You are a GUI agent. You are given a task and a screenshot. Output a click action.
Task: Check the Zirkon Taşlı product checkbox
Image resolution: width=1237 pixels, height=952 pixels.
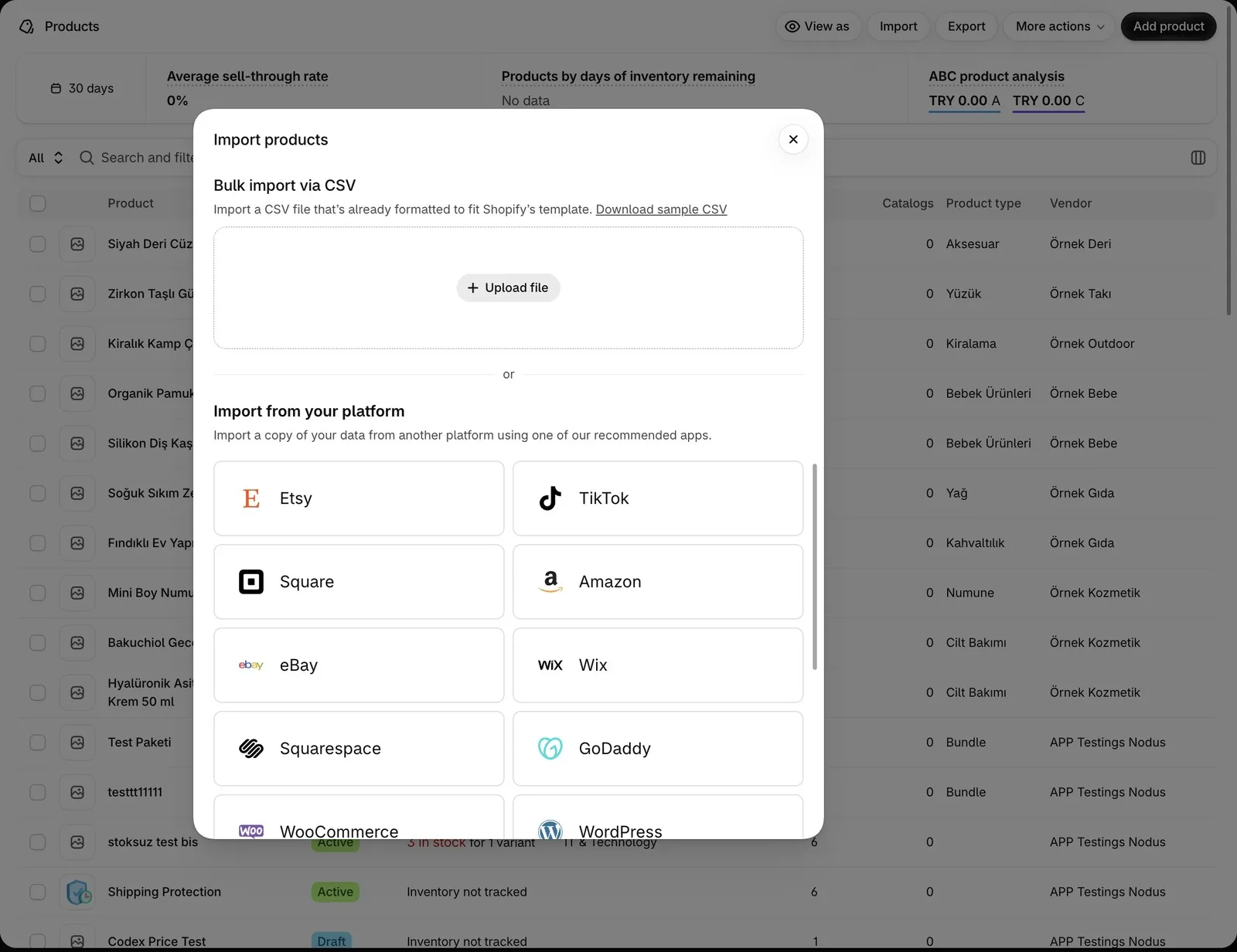[38, 294]
